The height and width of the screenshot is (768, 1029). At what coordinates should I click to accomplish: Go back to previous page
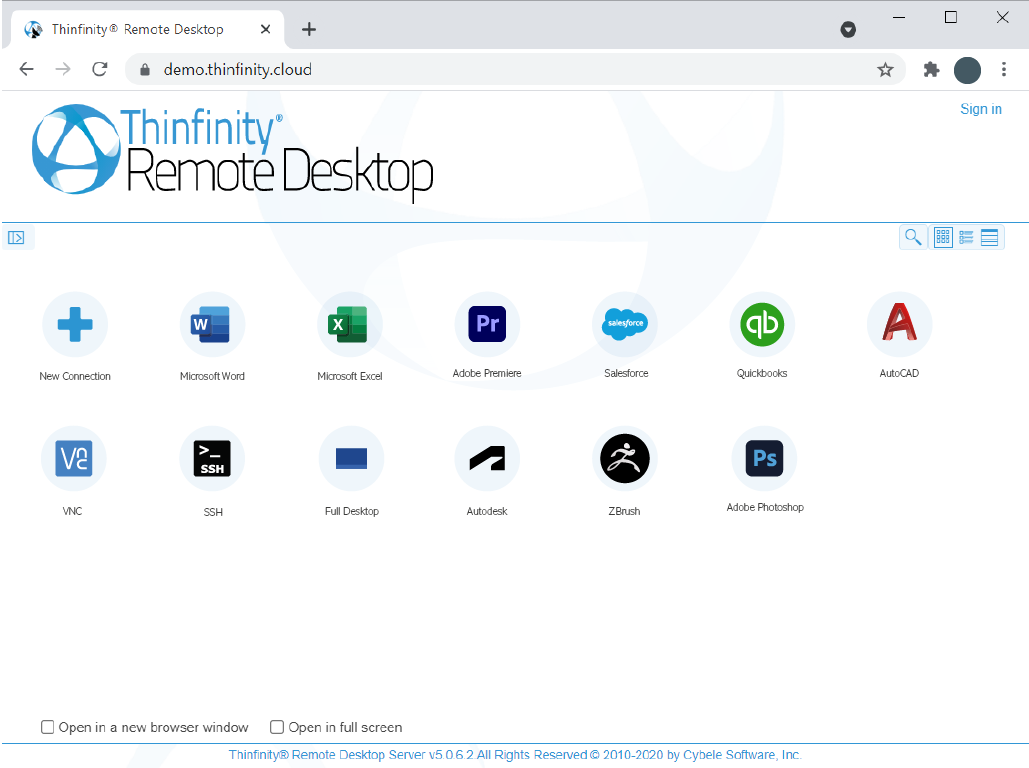(x=26, y=69)
